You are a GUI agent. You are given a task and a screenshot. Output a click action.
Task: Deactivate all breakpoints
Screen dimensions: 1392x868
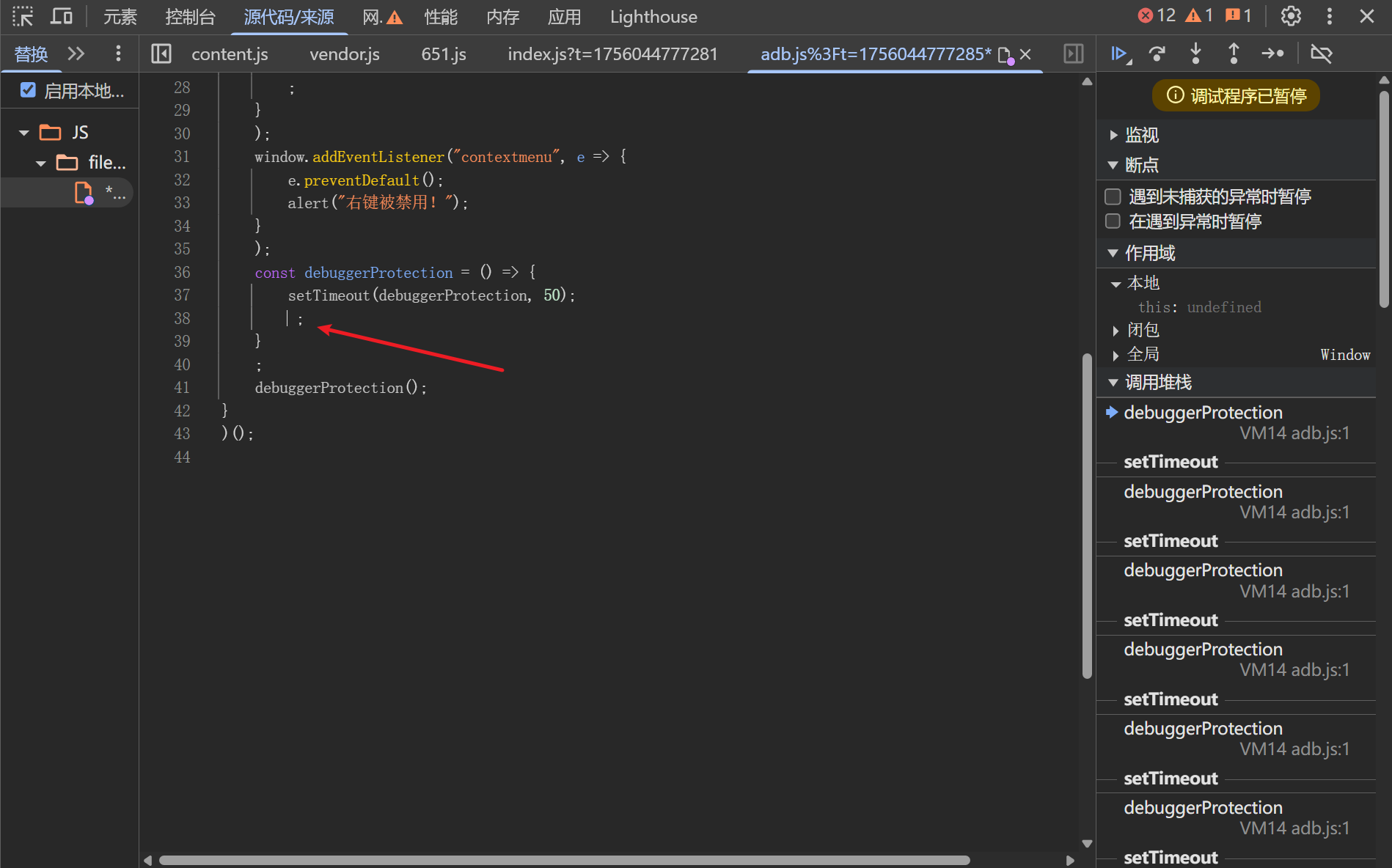[1321, 54]
